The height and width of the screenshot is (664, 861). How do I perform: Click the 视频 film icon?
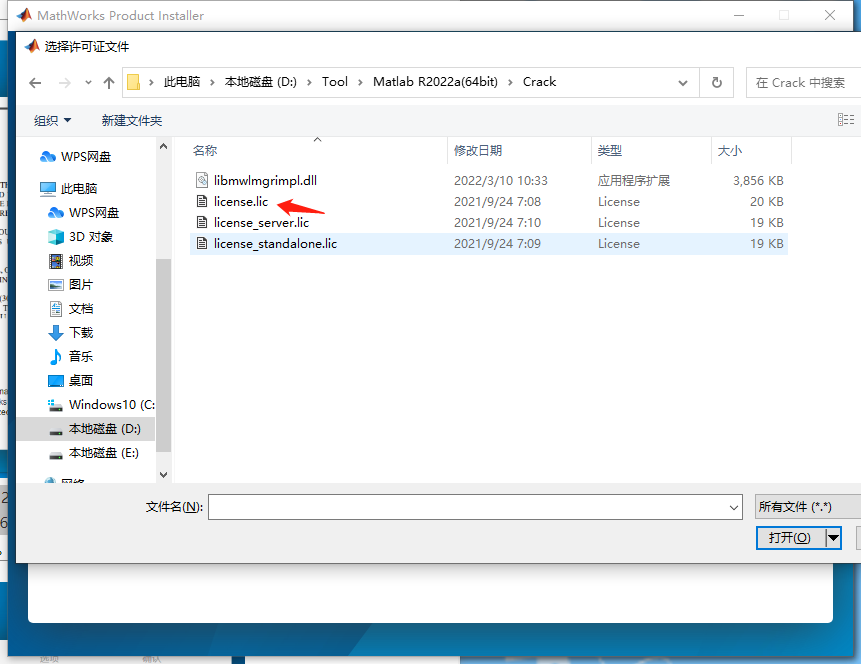(55, 261)
